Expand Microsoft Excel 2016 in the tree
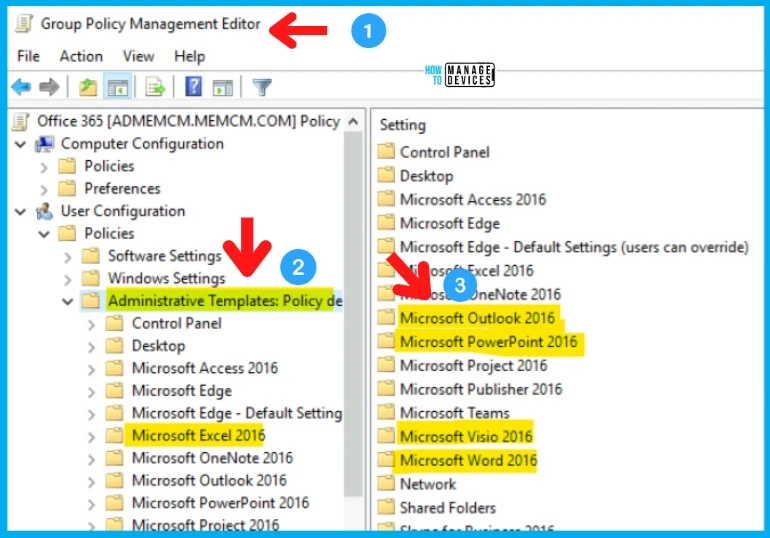This screenshot has width=770, height=538. click(91, 436)
